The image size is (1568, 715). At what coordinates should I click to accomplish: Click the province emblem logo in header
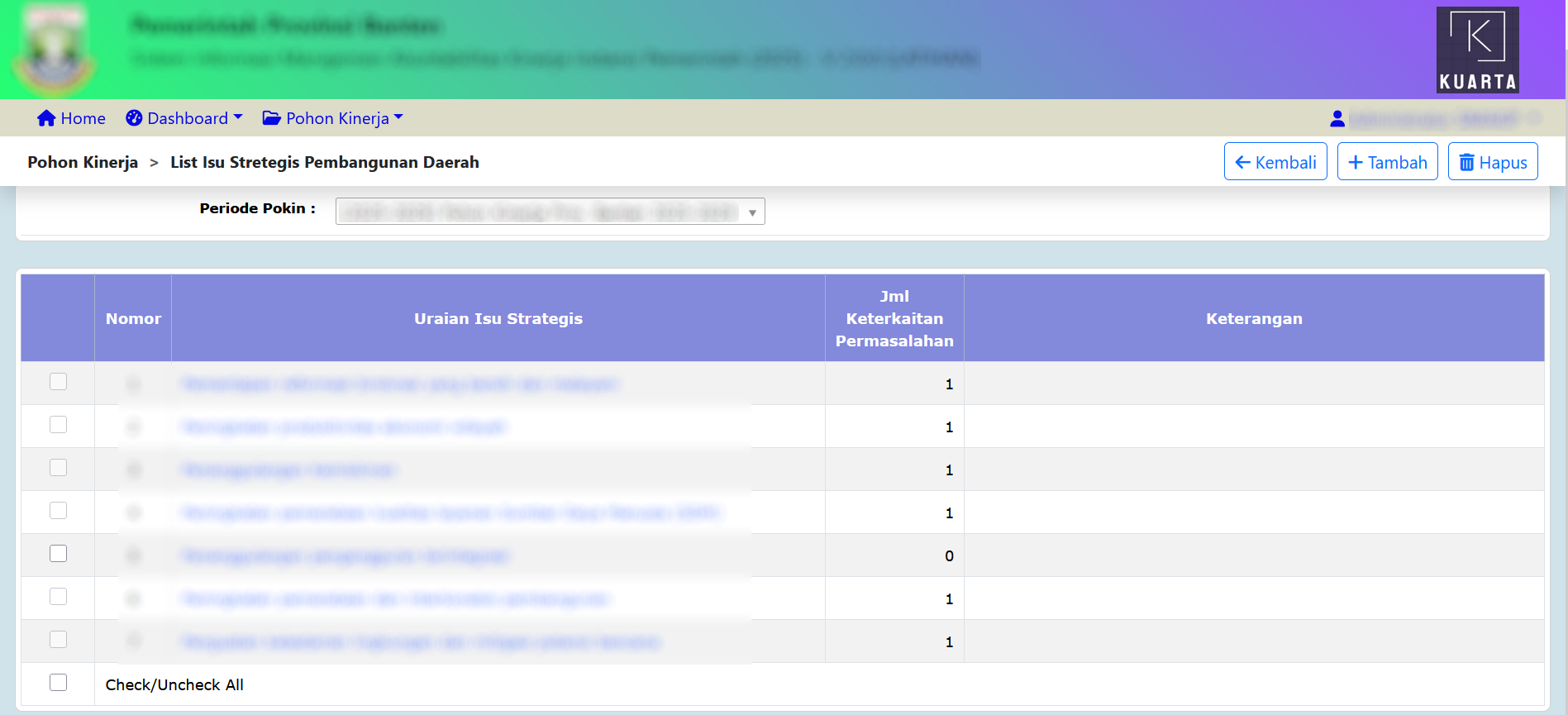(55, 51)
